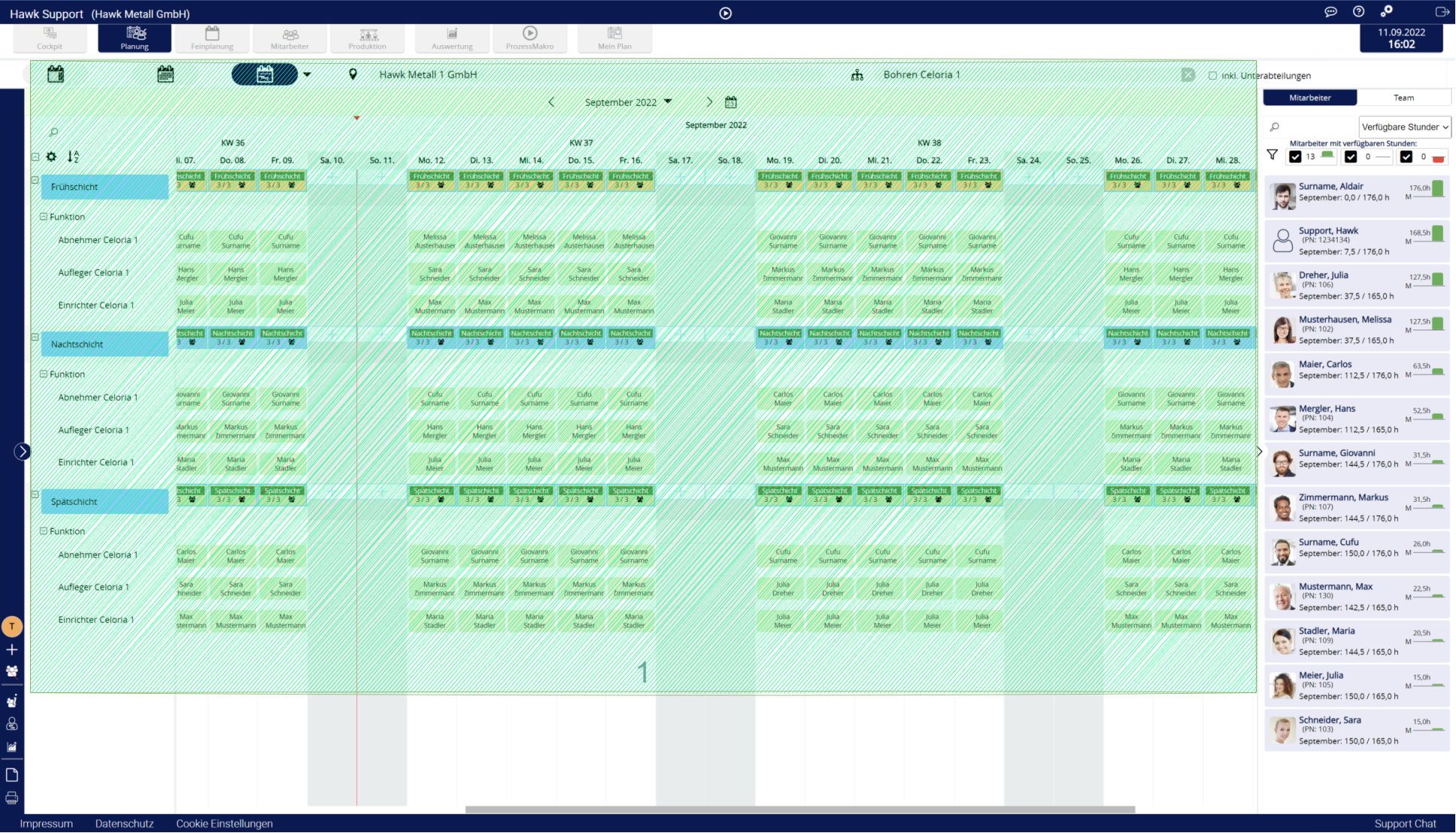Switch to the Team tab

[1403, 98]
